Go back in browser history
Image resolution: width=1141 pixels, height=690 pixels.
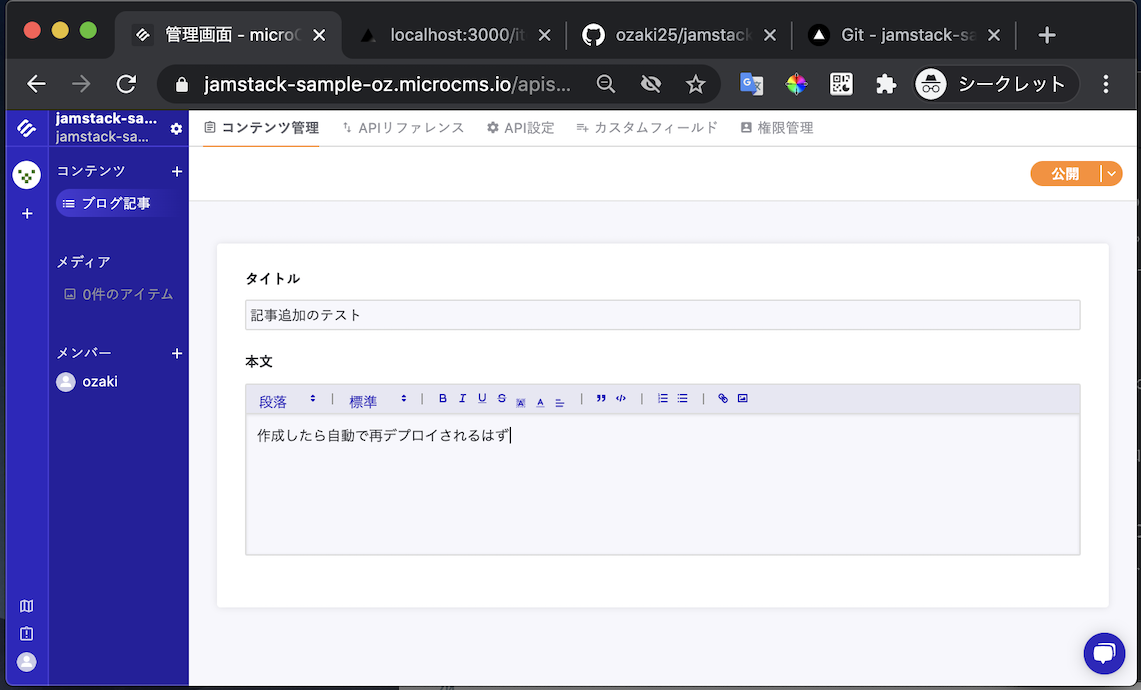tap(36, 84)
